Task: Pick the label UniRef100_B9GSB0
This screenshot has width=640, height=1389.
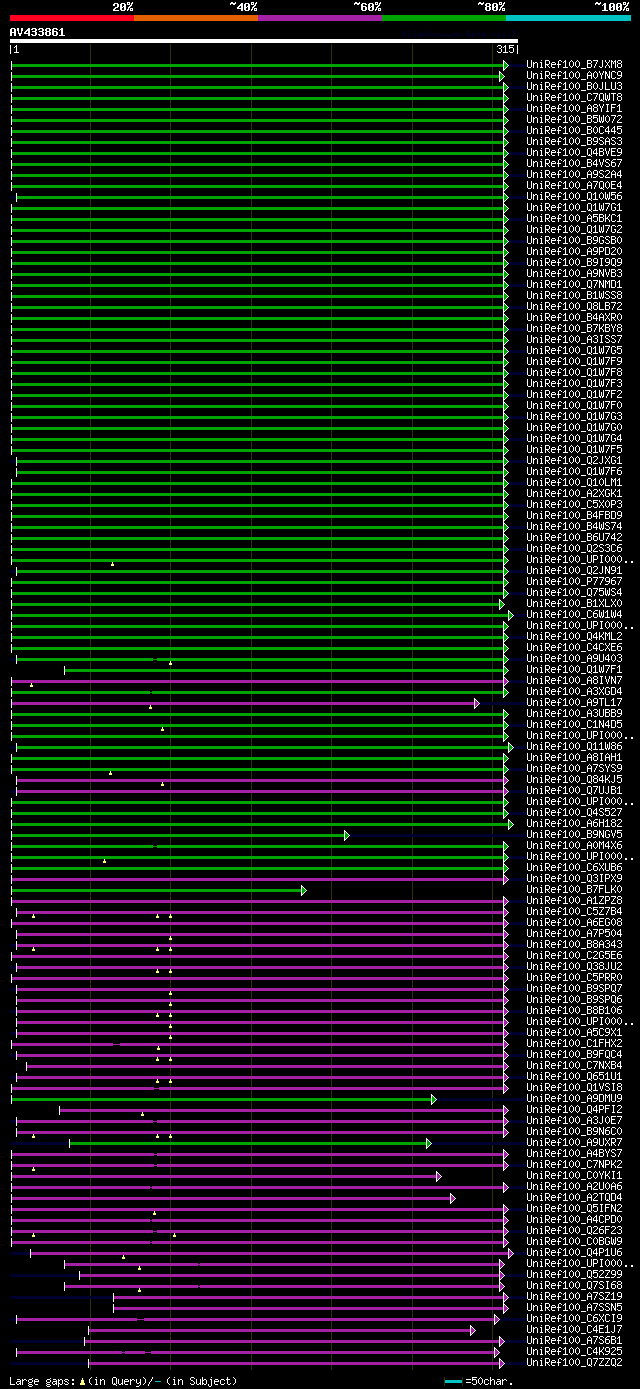Action: tap(574, 241)
